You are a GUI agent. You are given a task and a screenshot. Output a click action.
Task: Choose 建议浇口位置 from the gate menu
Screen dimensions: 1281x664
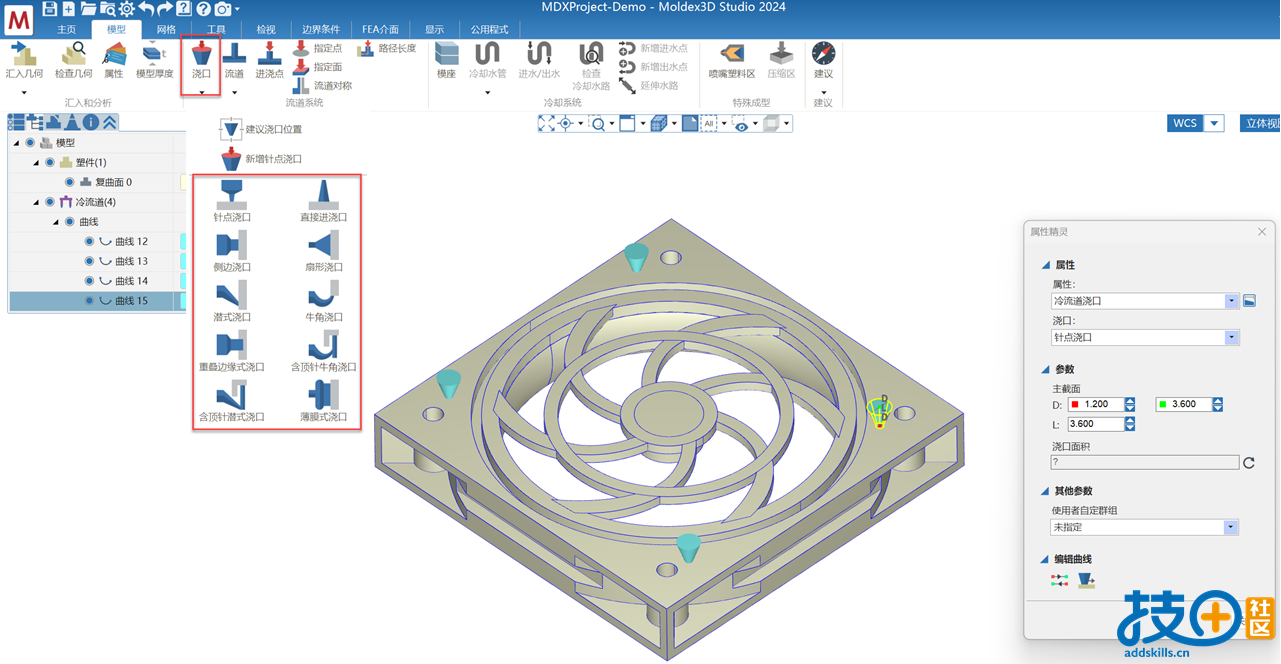point(261,129)
